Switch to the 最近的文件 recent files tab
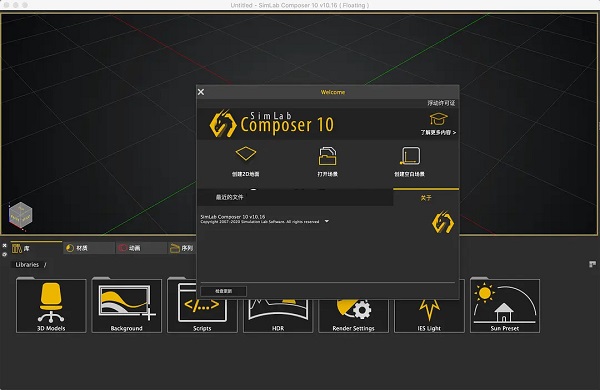Viewport: 600px width, 390px height. [x=230, y=197]
